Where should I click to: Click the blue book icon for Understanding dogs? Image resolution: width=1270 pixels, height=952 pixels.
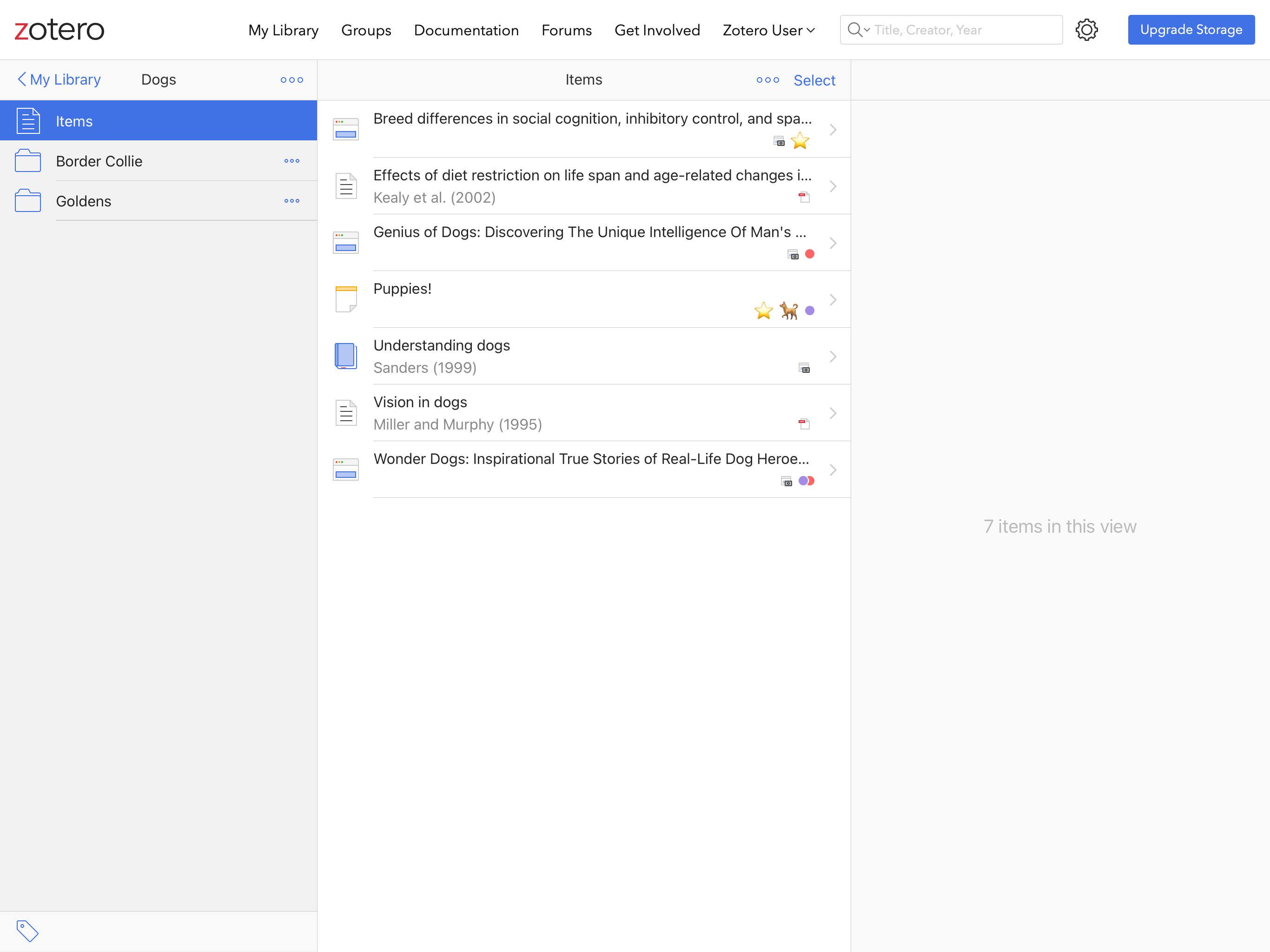[x=346, y=356]
